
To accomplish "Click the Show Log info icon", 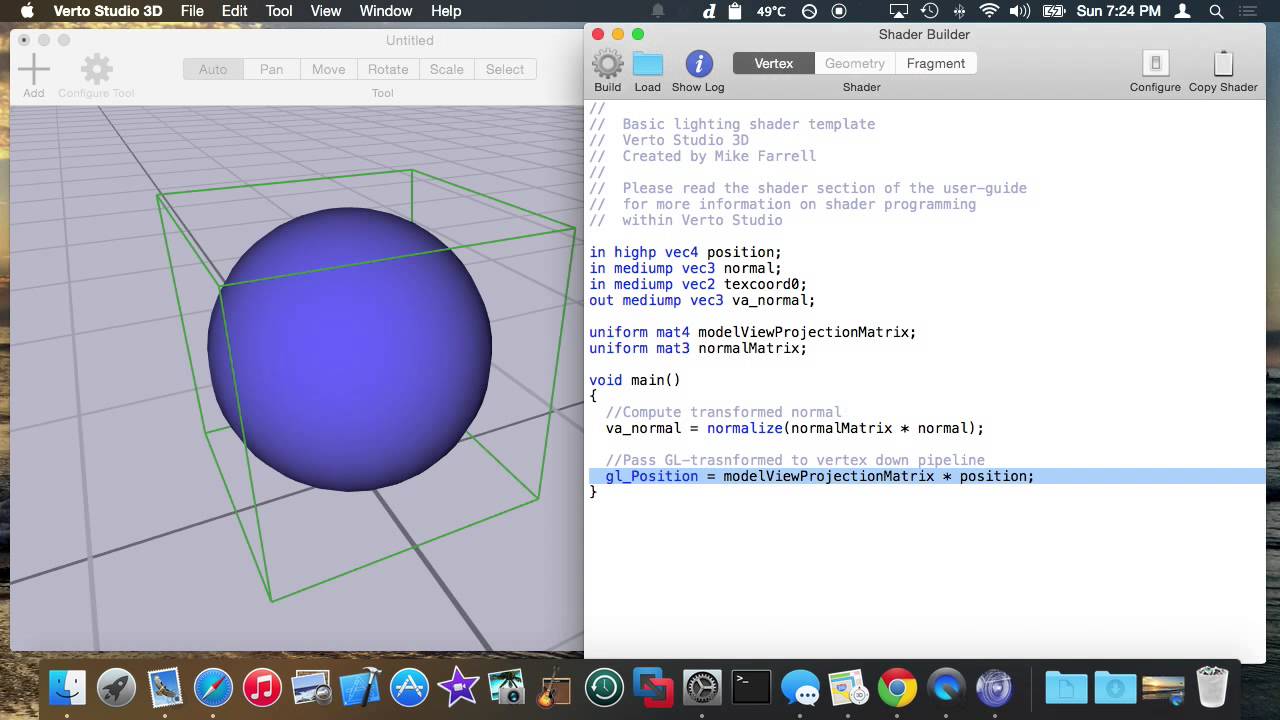I will [x=698, y=64].
